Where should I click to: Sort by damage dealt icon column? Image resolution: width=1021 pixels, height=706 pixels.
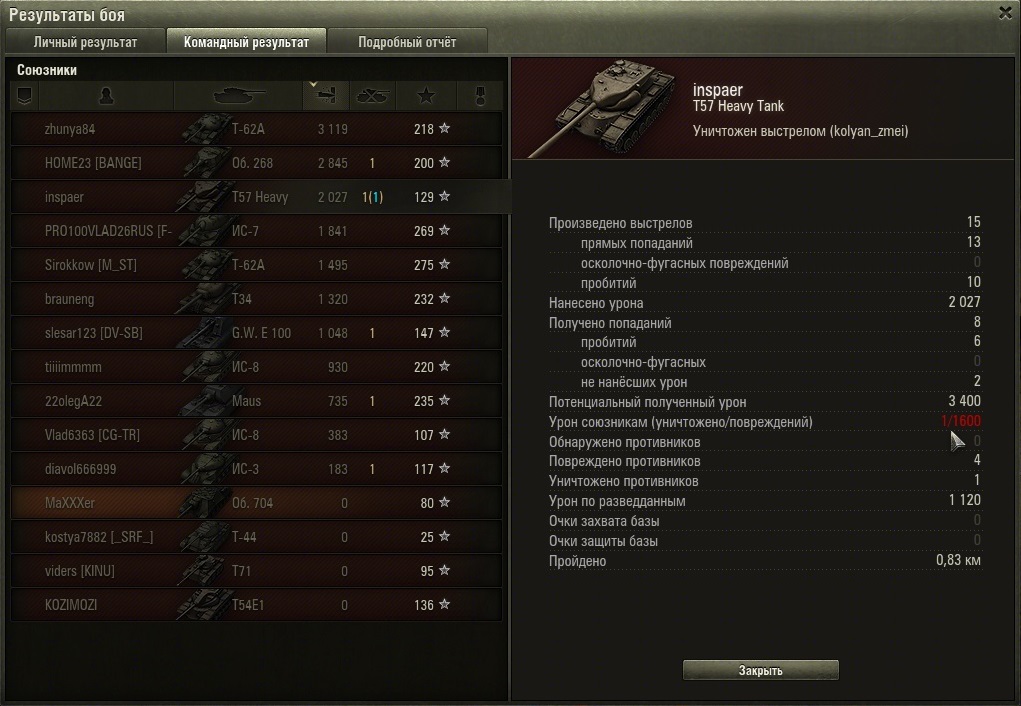[326, 96]
